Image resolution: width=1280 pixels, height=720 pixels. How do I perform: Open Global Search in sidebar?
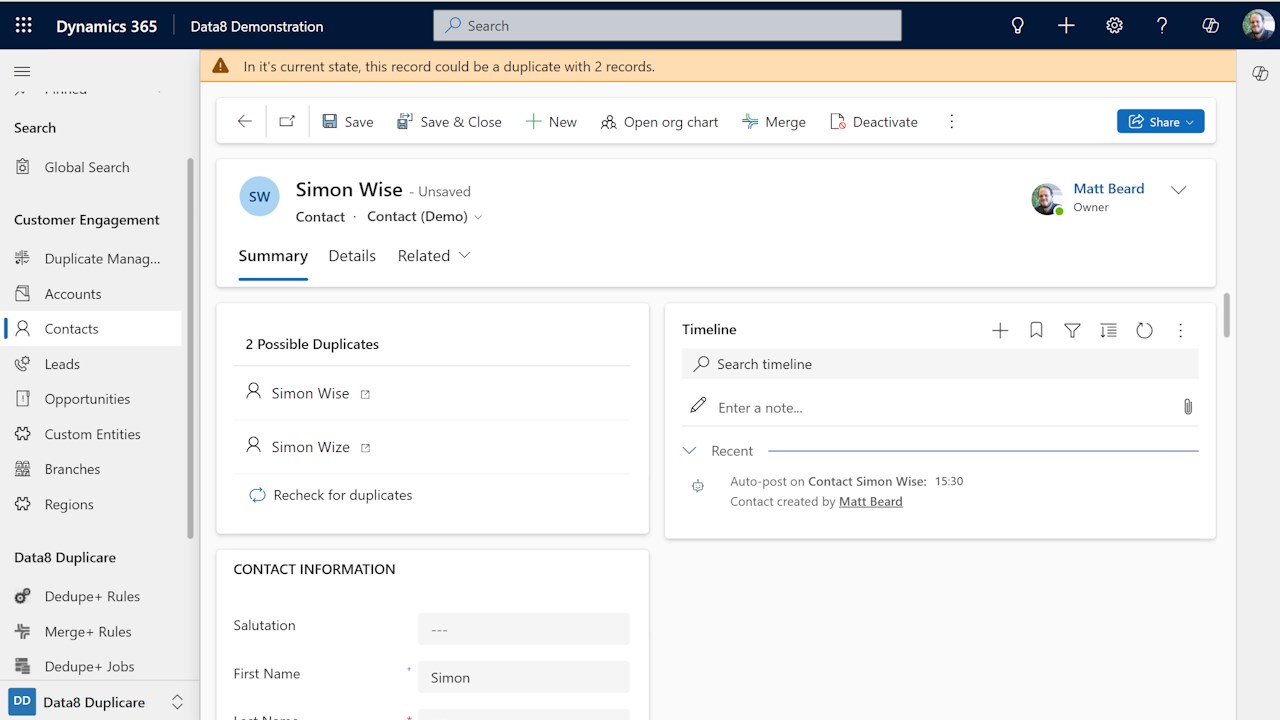click(x=93, y=167)
